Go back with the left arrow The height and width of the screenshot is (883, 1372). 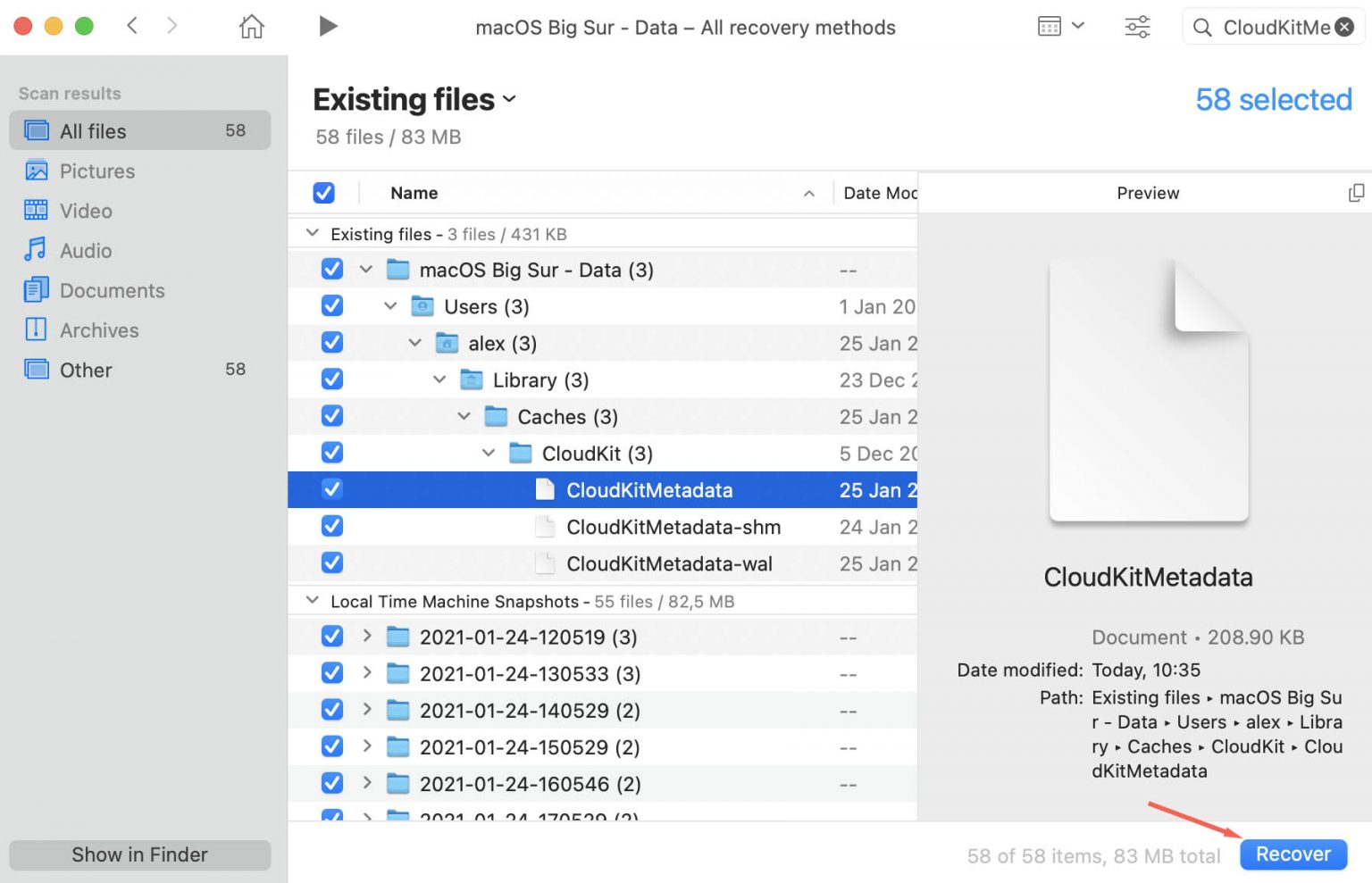(x=132, y=26)
